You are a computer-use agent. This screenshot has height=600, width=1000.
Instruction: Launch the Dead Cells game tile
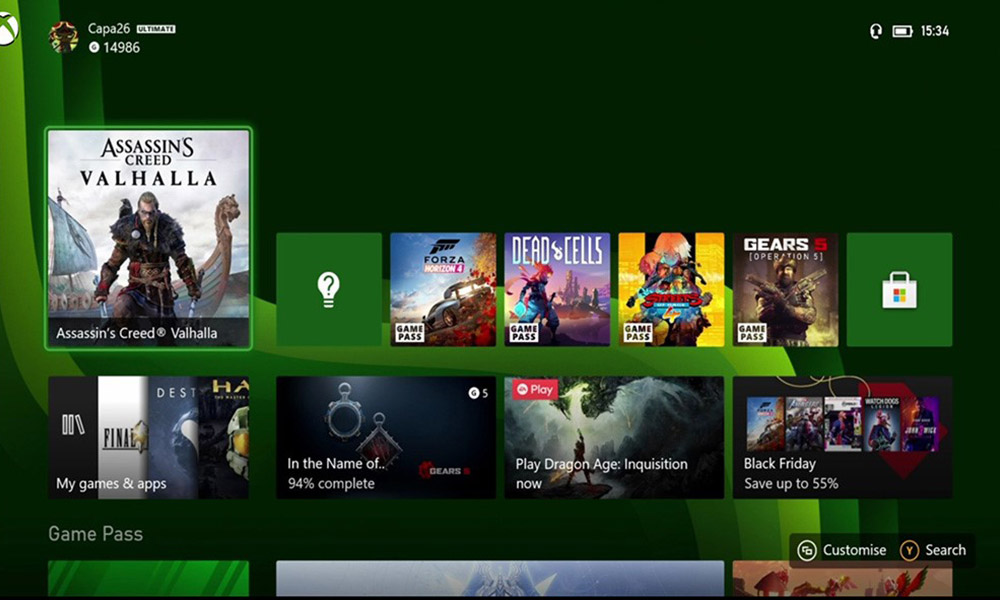pos(557,289)
